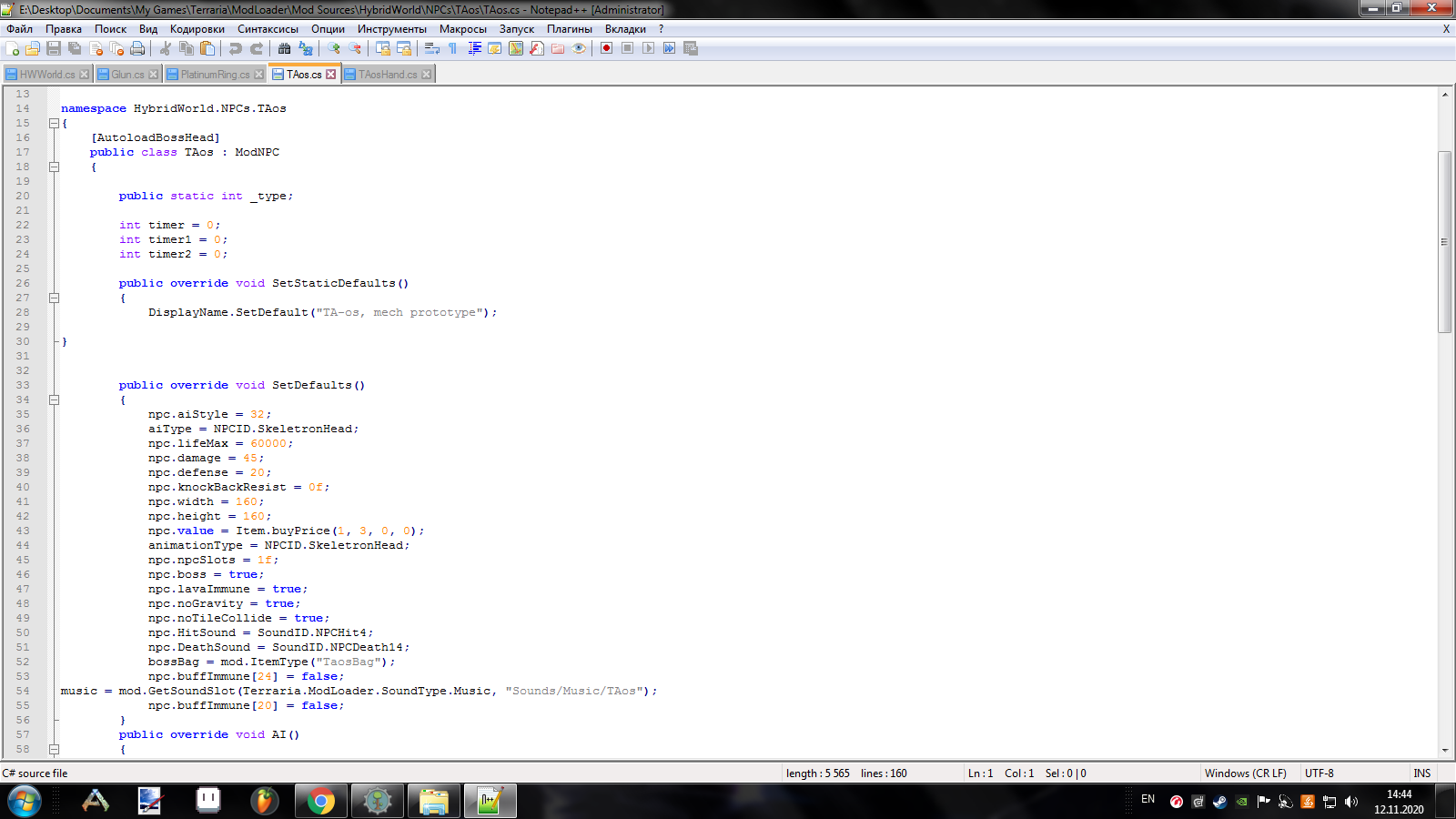The width and height of the screenshot is (1456, 819).
Task: Open line ending selector Windows (CR LF)
Action: coord(1246,773)
